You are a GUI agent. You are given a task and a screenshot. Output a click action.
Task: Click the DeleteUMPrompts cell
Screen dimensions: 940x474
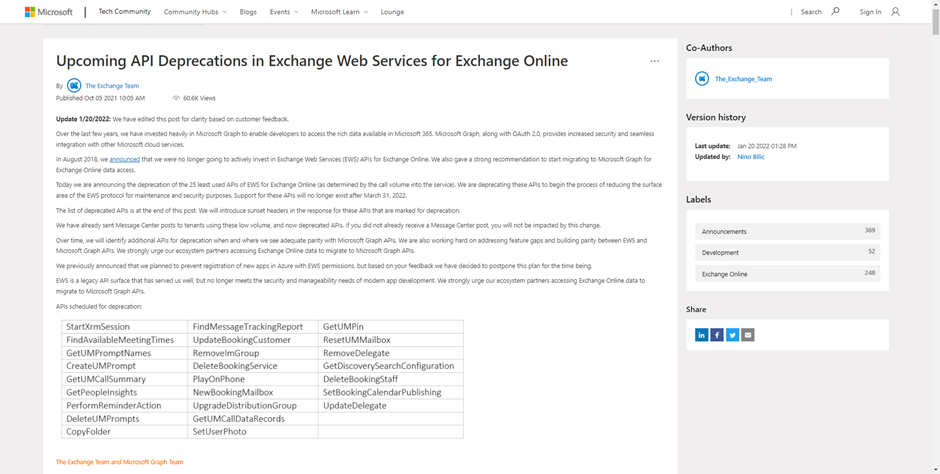point(125,419)
